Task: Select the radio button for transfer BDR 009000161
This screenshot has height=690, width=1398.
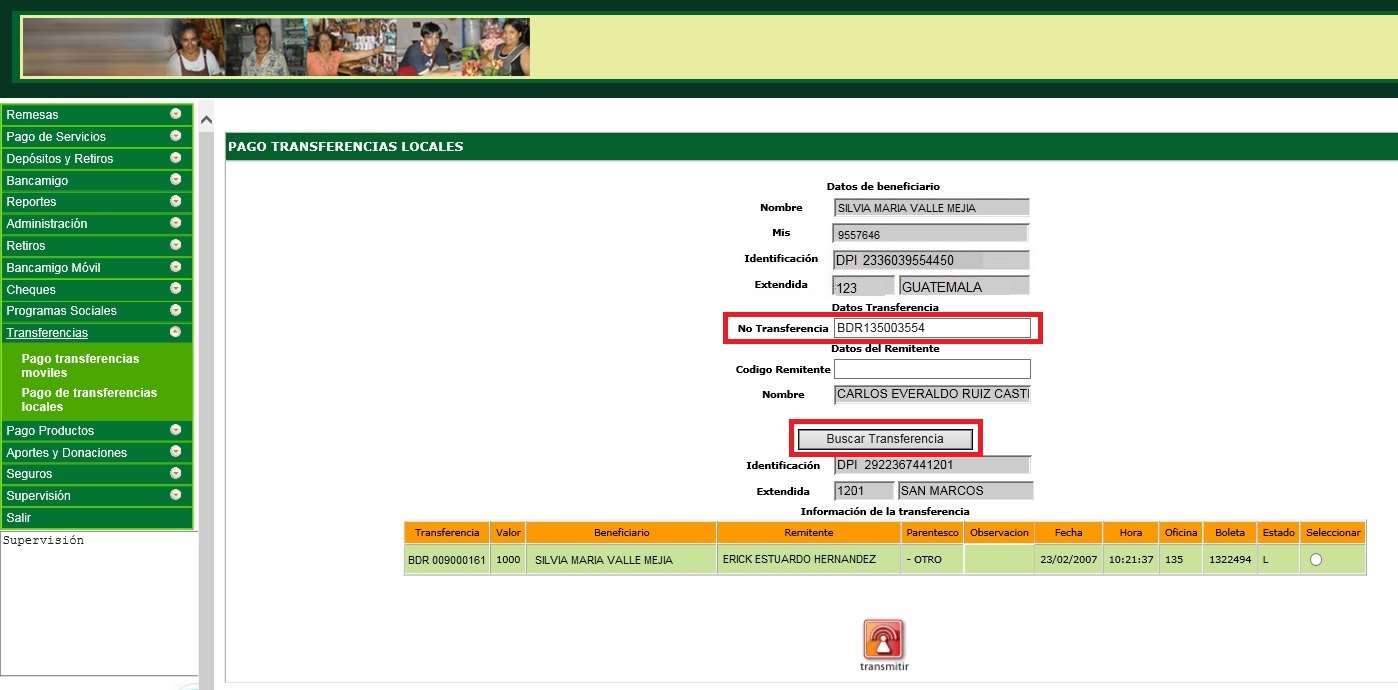Action: [1315, 560]
